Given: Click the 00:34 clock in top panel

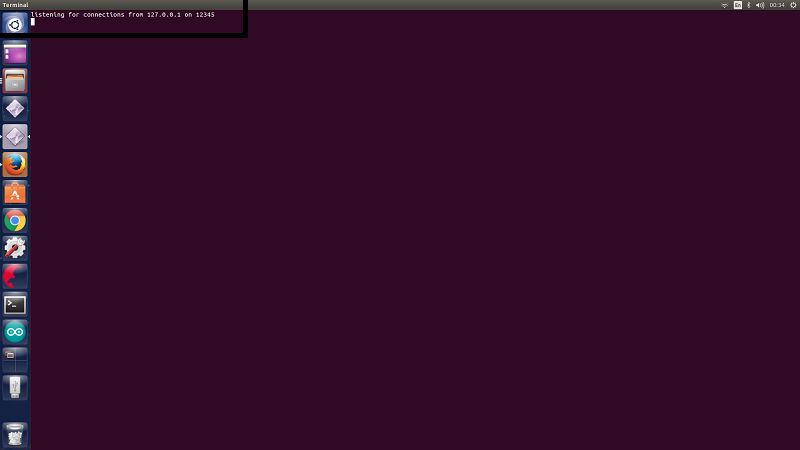Looking at the screenshot, I should click(x=777, y=5).
